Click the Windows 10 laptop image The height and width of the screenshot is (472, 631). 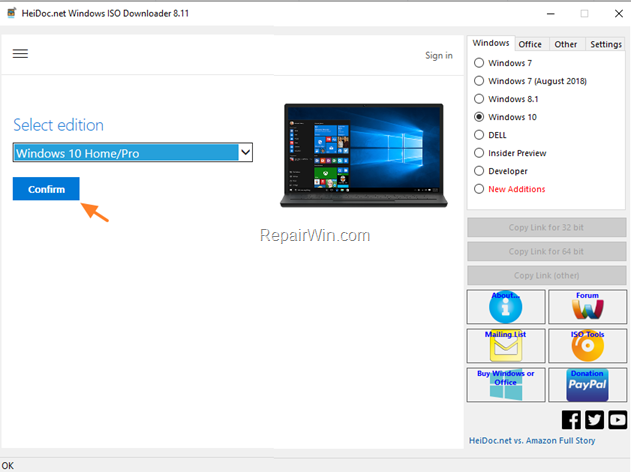(x=364, y=155)
